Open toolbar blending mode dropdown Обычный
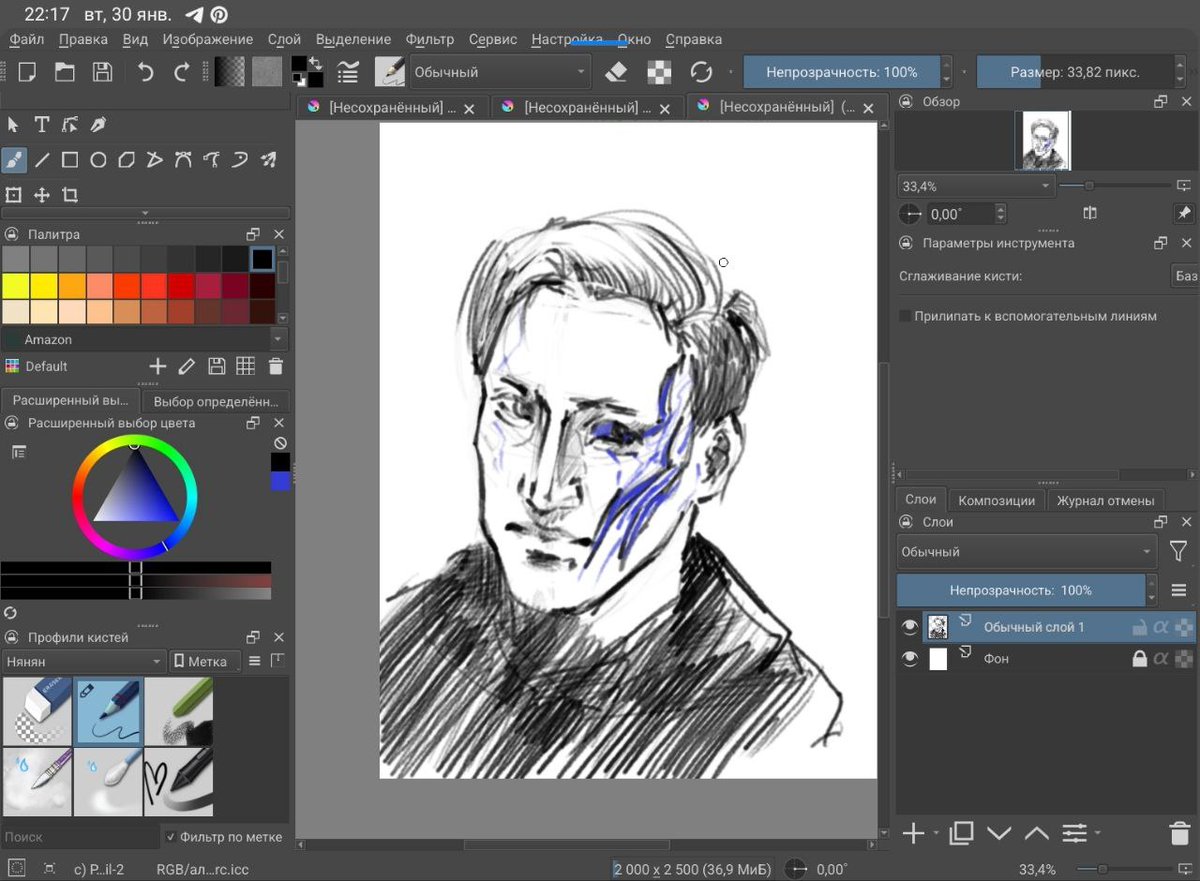This screenshot has height=881, width=1200. 501,72
